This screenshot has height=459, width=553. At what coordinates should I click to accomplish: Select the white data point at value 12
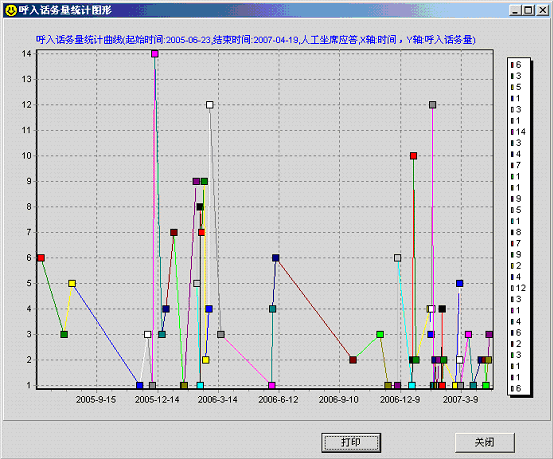coord(209,105)
